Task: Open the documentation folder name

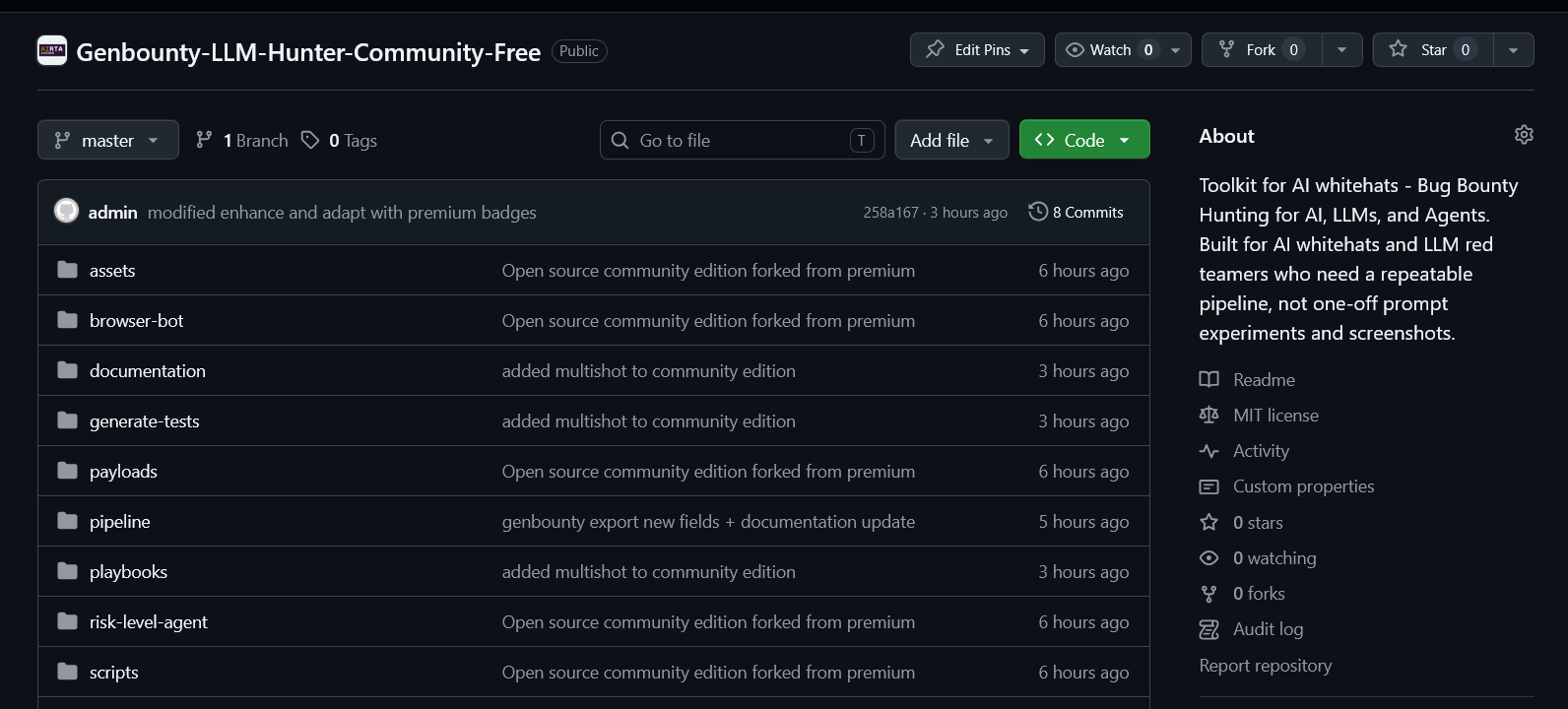Action: click(148, 370)
